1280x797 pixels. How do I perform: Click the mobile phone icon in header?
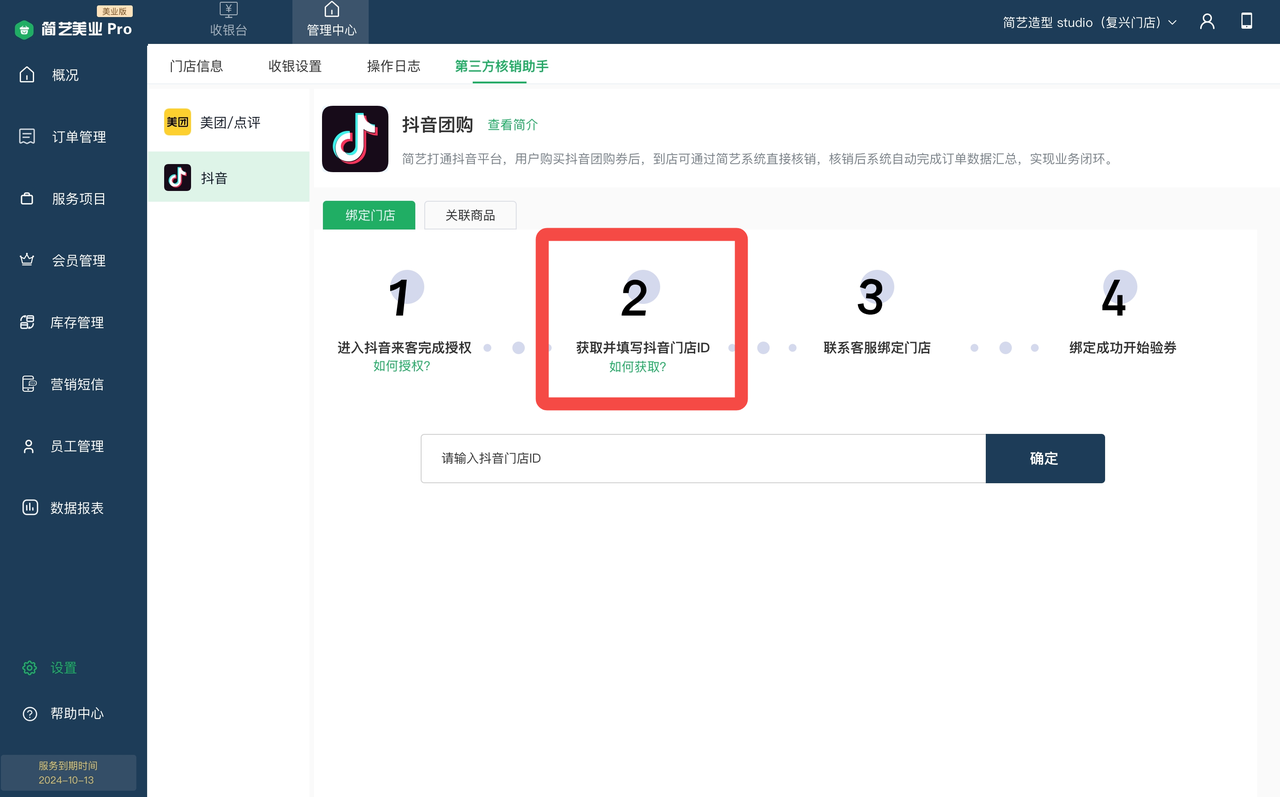[1246, 21]
